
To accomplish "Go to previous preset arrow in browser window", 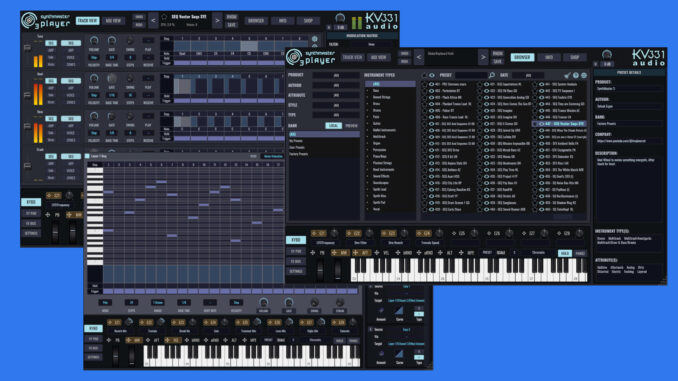I will tap(419, 57).
